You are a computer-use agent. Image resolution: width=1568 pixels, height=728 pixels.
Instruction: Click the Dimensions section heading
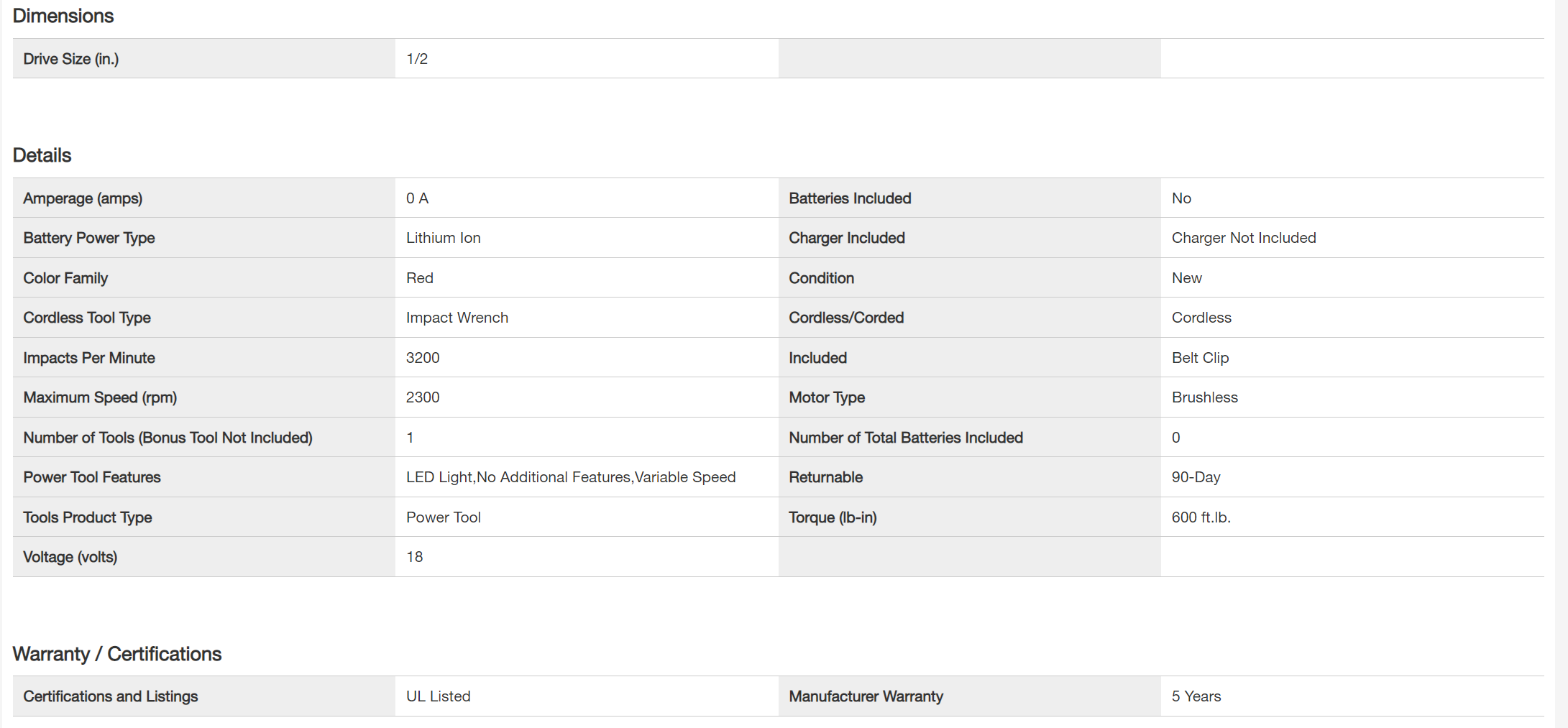pos(63,16)
